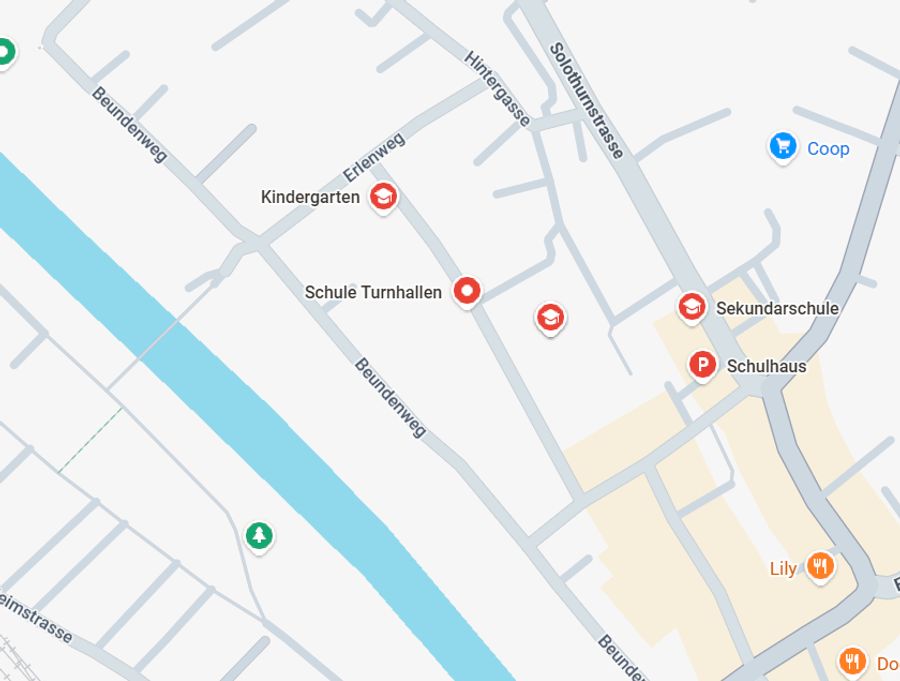The image size is (900, 681).
Task: Select the Sekundarschule text label
Action: coord(777,308)
